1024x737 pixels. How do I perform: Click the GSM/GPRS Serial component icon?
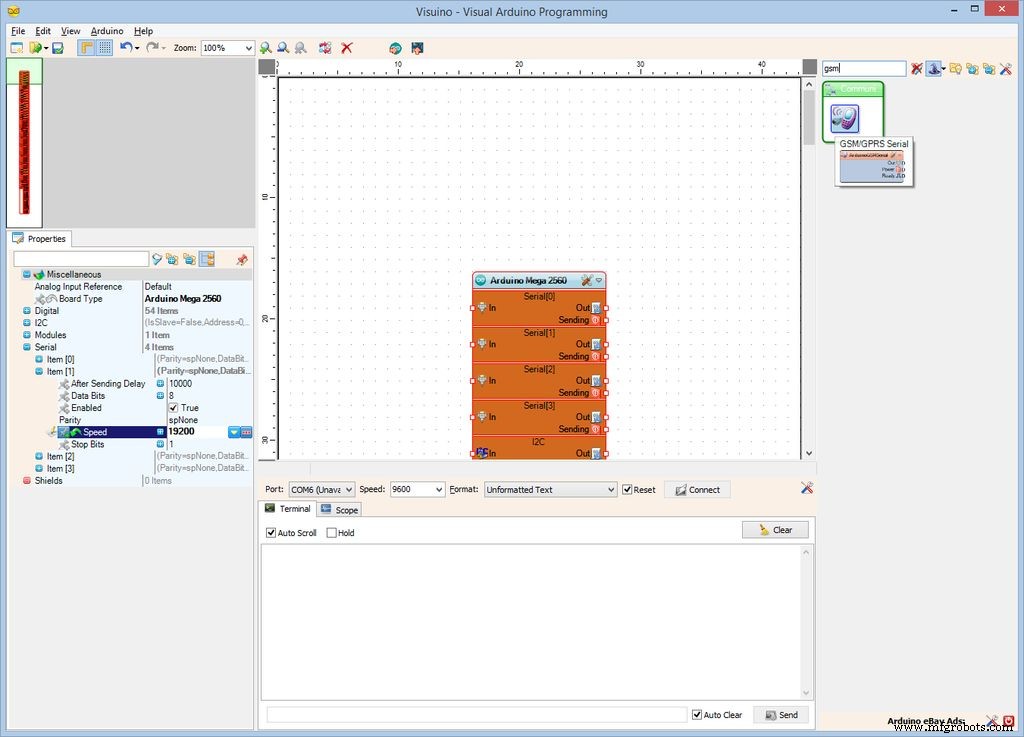tap(845, 119)
